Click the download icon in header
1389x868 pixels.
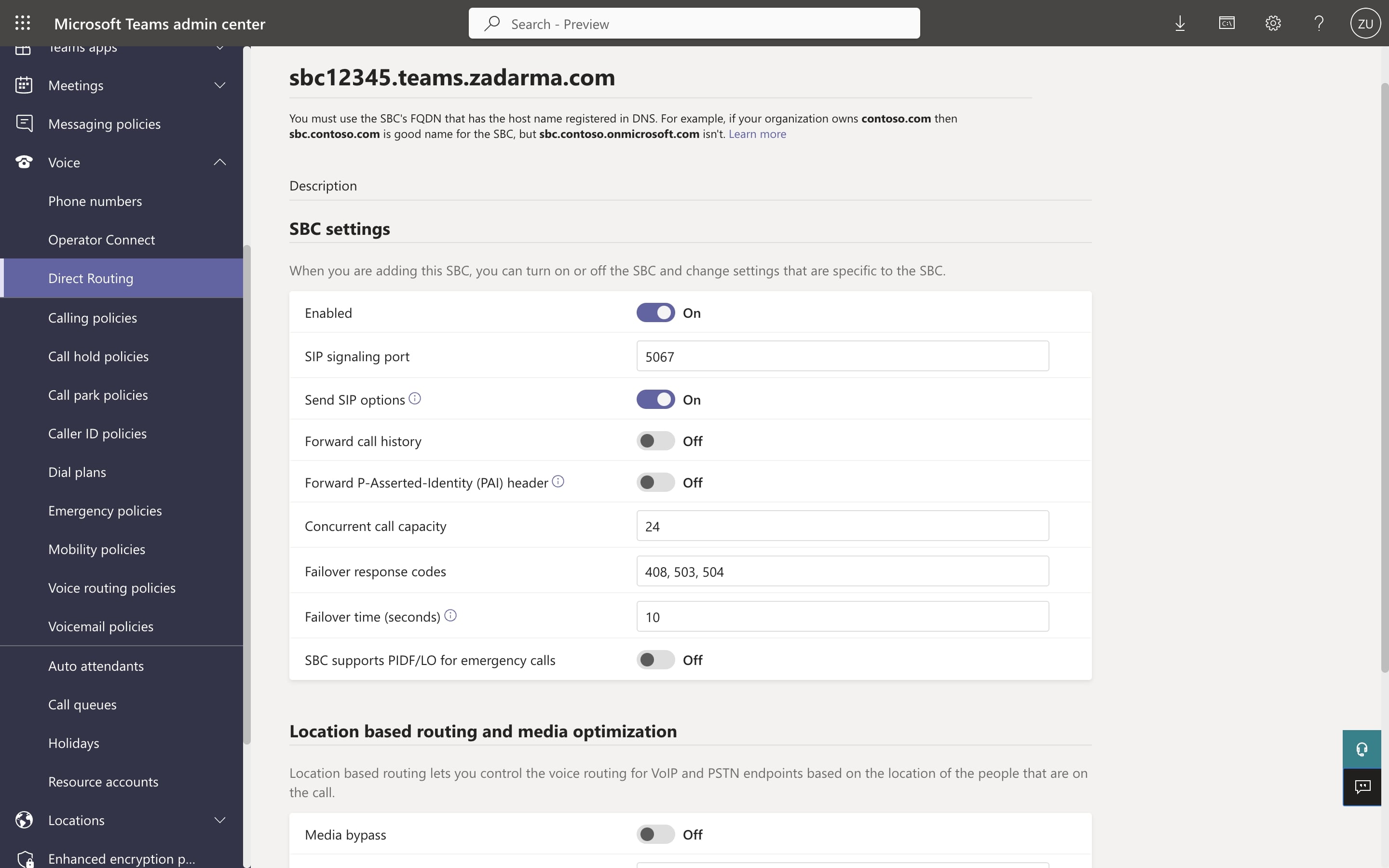(1180, 24)
